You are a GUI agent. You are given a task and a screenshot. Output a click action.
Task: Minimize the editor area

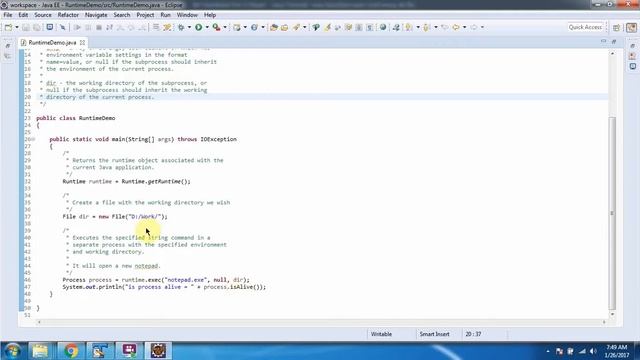[604, 41]
